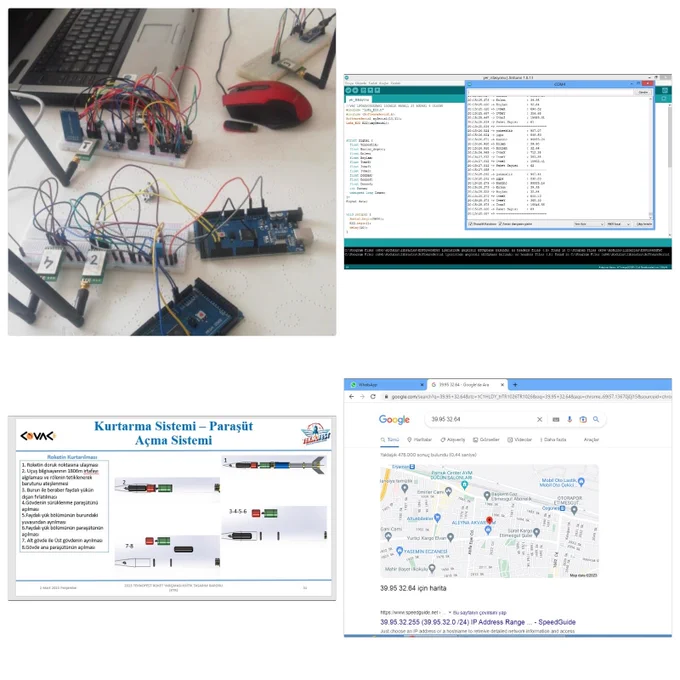The height and width of the screenshot is (680, 680).
Task: Click the Verify button in Arduino IDE
Action: click(348, 90)
